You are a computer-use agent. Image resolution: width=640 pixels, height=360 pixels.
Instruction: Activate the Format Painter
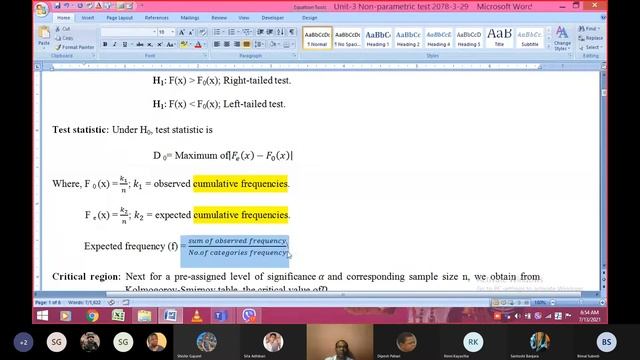(x=75, y=47)
